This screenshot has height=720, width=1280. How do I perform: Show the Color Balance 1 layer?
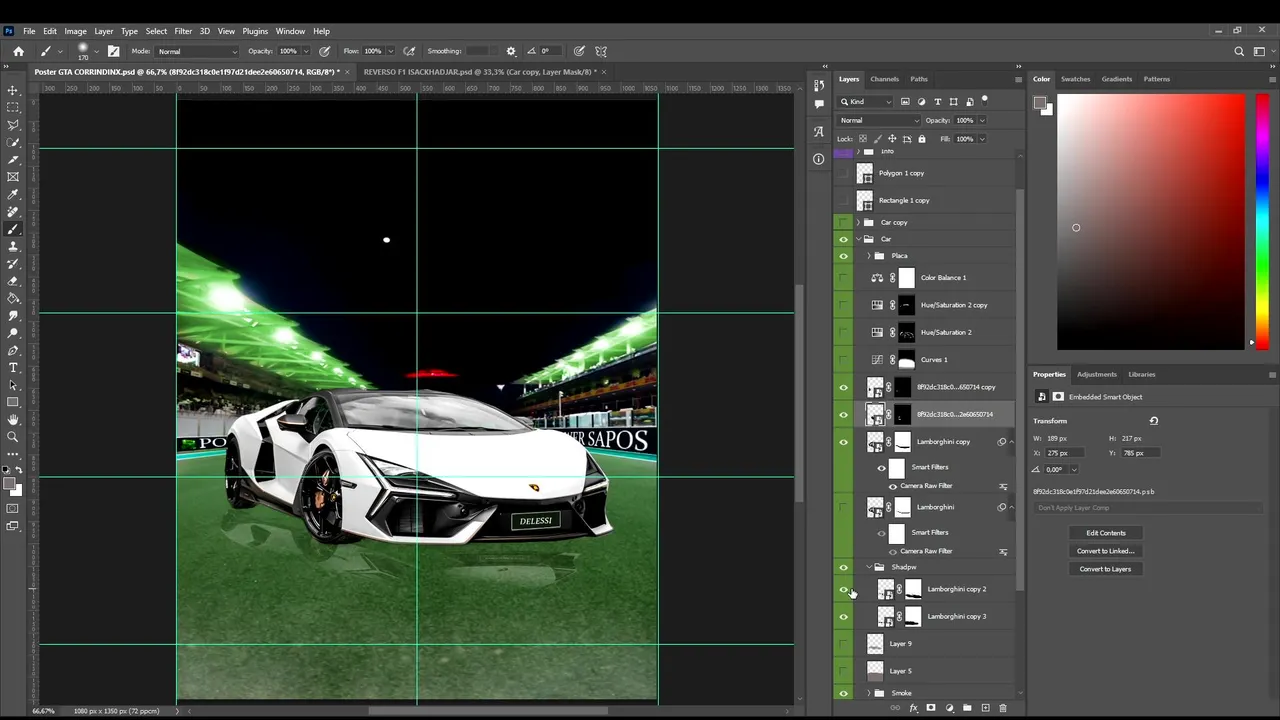coord(843,278)
